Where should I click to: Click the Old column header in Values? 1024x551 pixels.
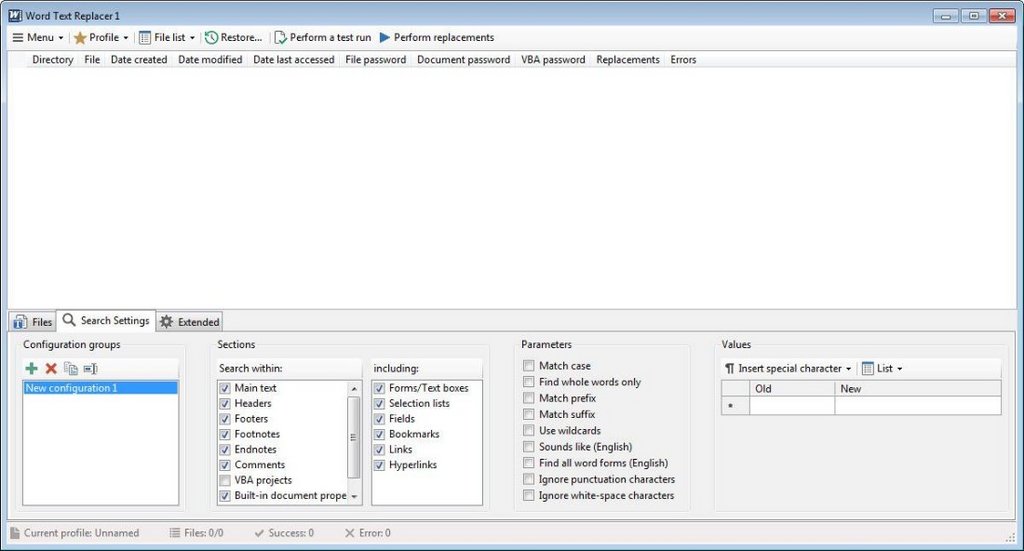pos(792,388)
